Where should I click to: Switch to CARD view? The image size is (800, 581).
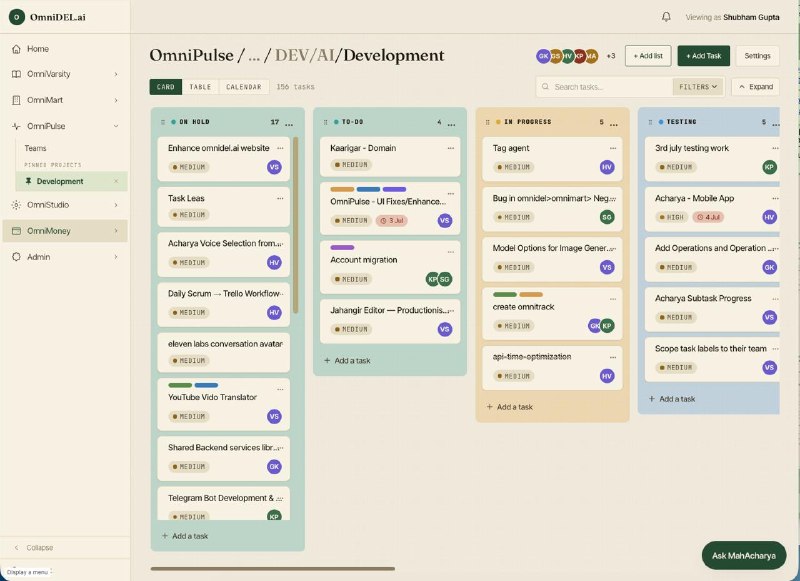[x=165, y=87]
